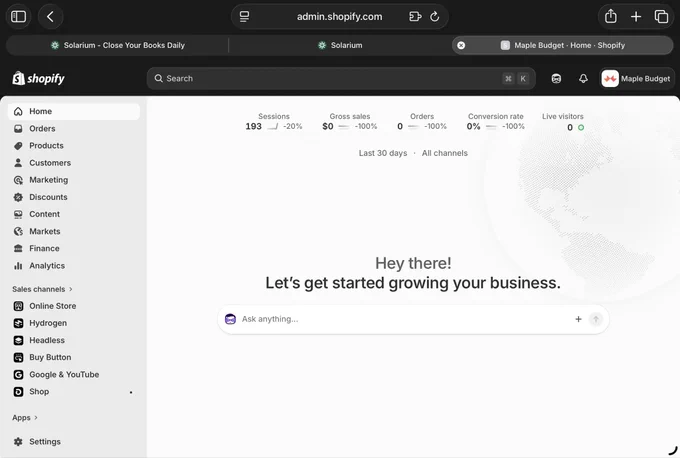
Task: Open notifications bell icon
Action: point(583,79)
